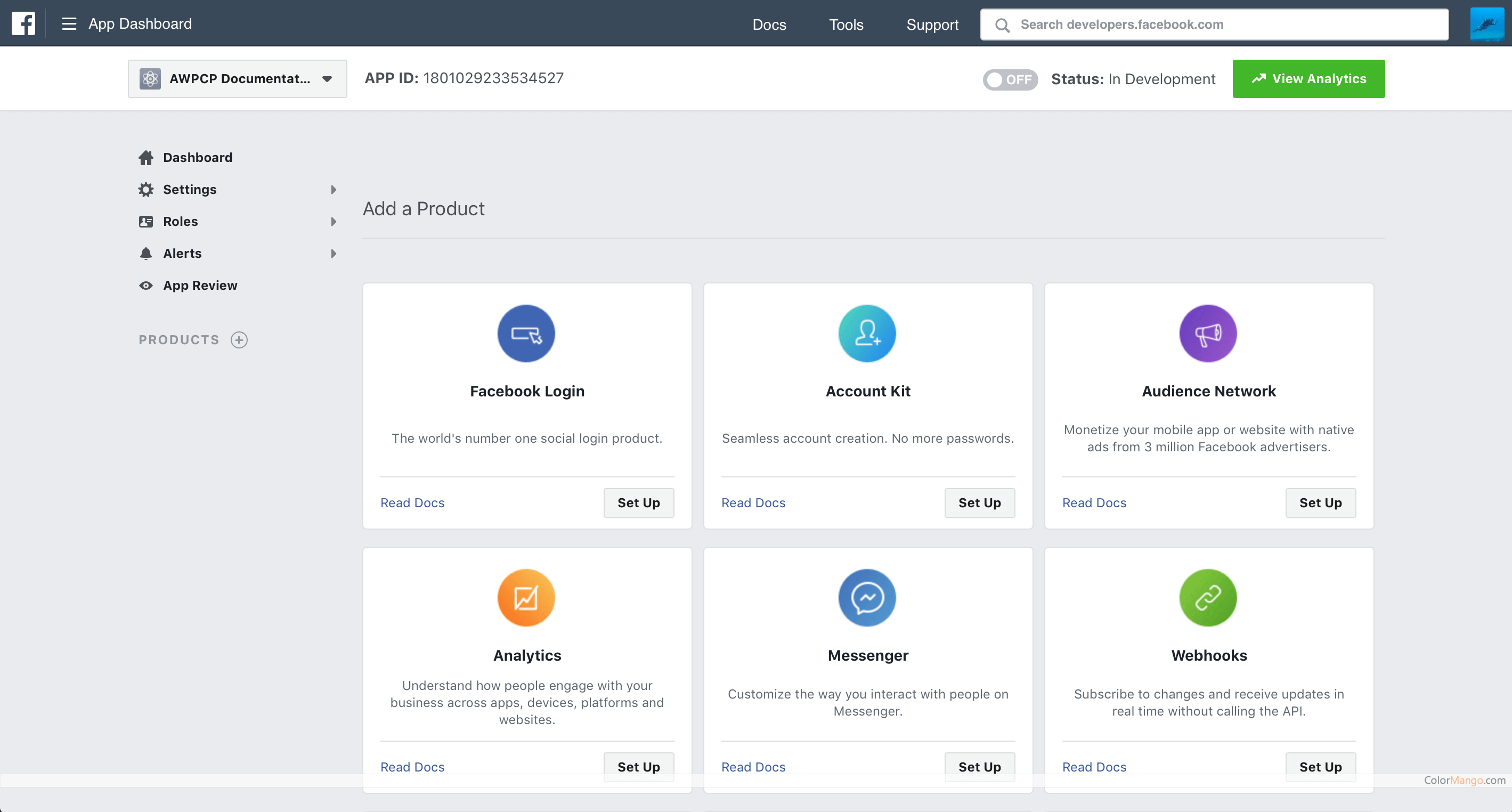
Task: Click the Facebook Login product icon
Action: pyautogui.click(x=526, y=333)
